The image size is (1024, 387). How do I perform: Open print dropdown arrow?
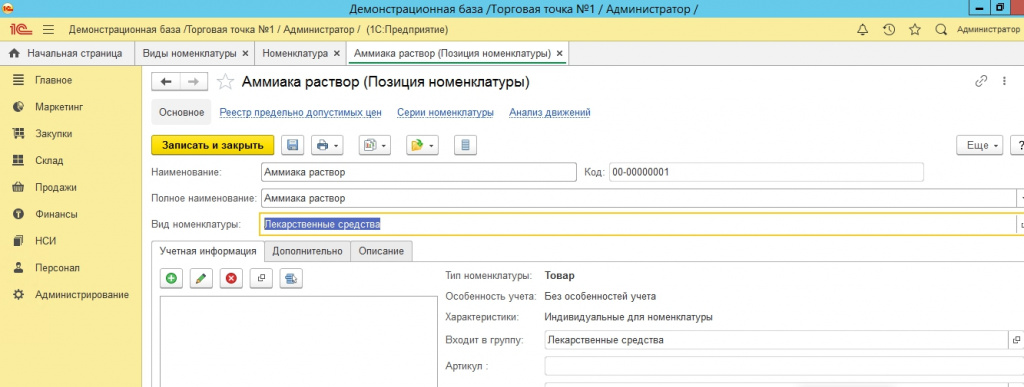[x=336, y=146]
